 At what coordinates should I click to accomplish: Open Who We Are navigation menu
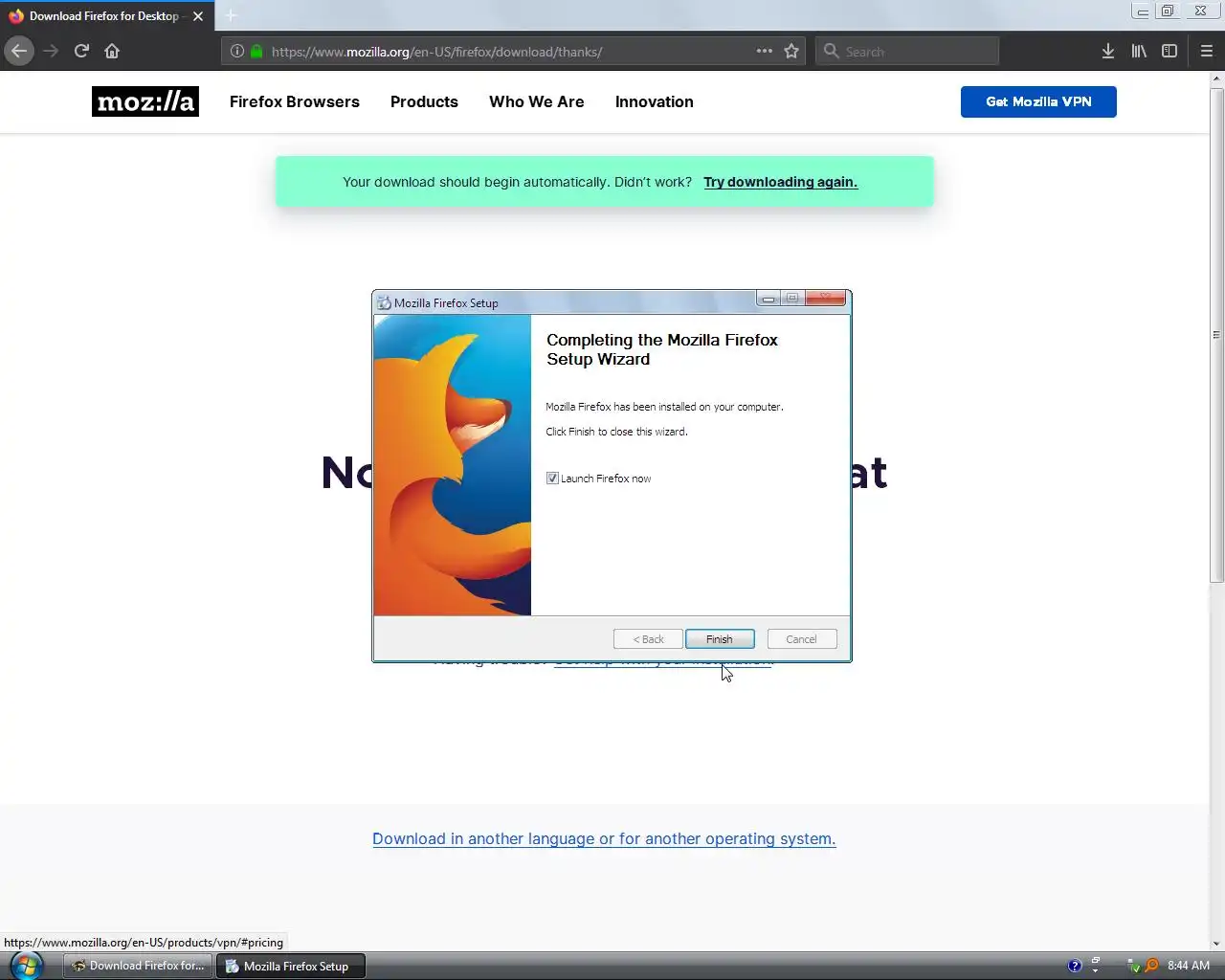pos(536,101)
